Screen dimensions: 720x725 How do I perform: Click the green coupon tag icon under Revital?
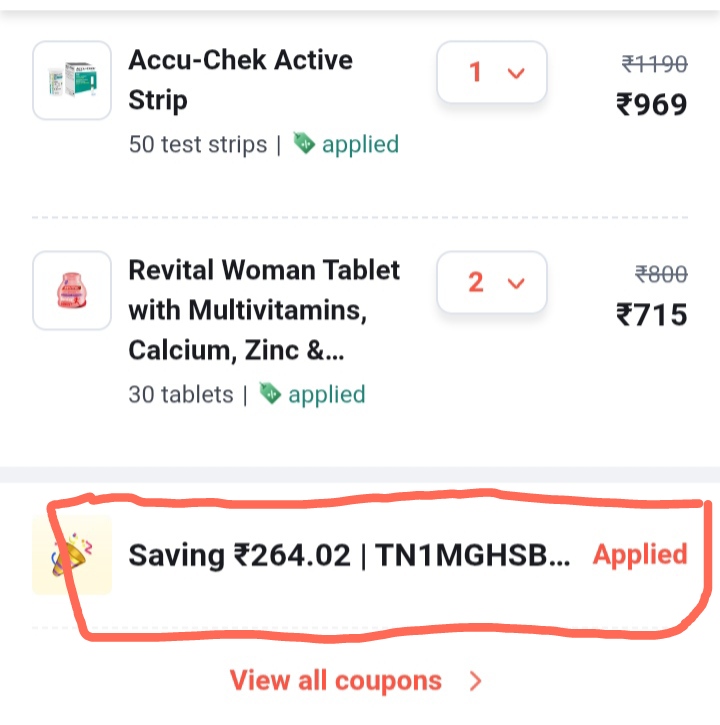click(x=270, y=394)
